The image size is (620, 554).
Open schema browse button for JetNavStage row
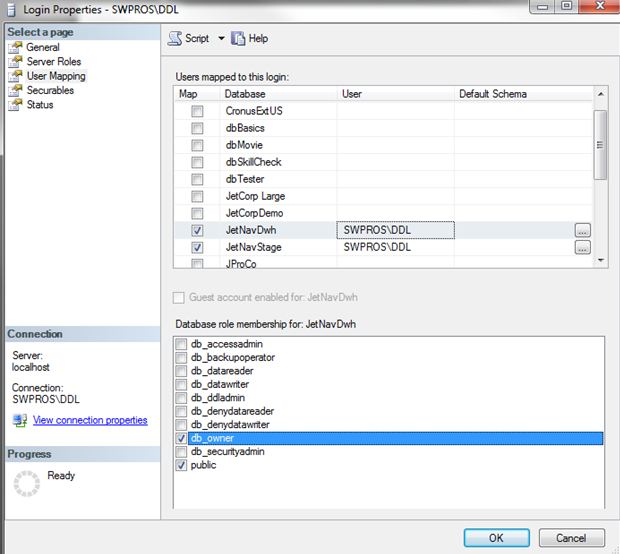coord(582,247)
